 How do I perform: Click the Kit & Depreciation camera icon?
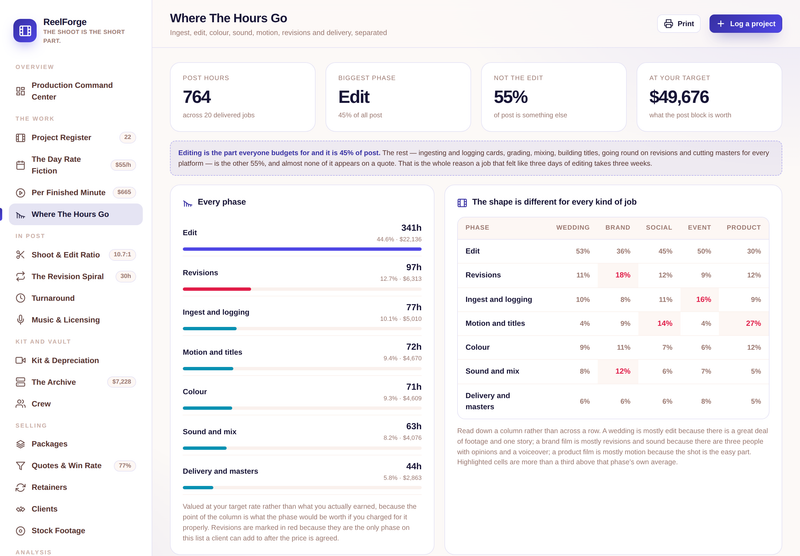(x=20, y=360)
